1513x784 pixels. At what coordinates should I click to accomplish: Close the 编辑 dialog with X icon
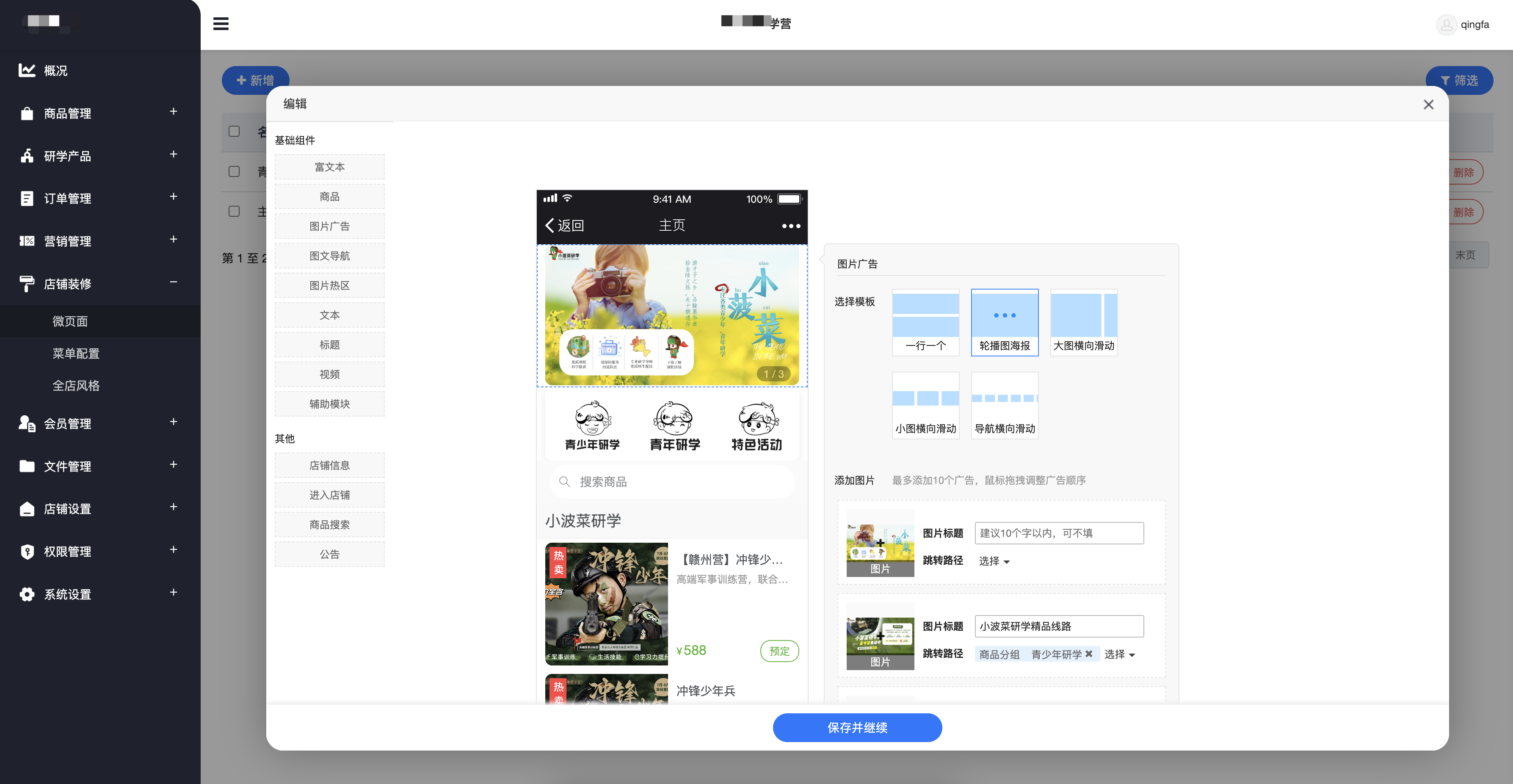point(1429,105)
